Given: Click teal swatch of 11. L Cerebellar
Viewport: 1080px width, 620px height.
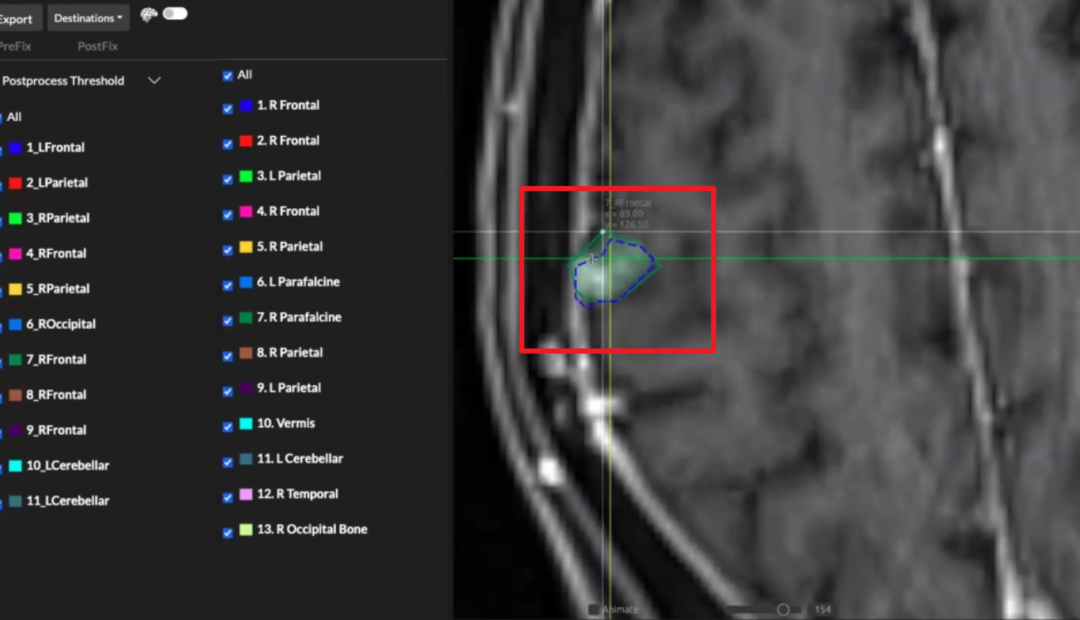Looking at the screenshot, I should (x=246, y=459).
